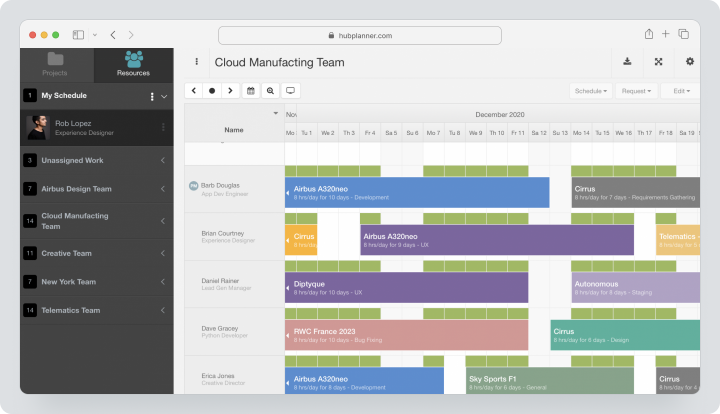The width and height of the screenshot is (720, 414).
Task: Open the Request dropdown
Action: click(636, 91)
